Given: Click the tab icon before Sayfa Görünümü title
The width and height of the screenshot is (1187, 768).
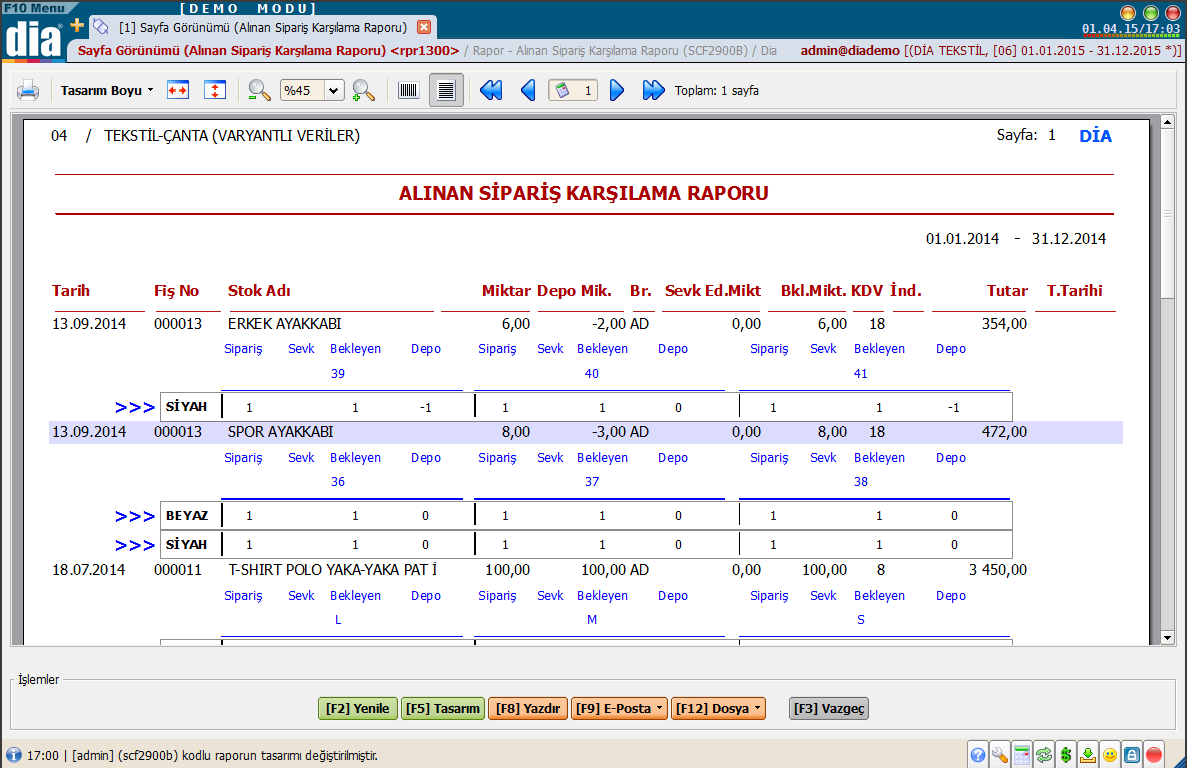Looking at the screenshot, I should coord(100,26).
